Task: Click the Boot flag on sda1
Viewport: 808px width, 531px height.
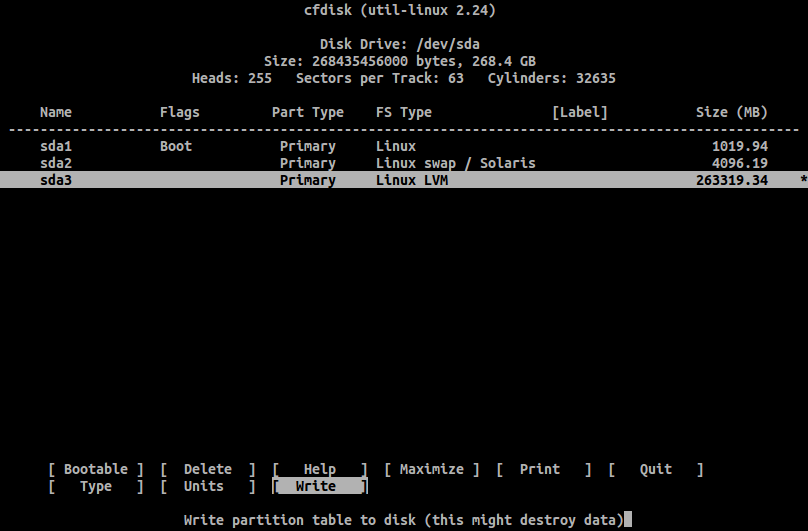Action: pyautogui.click(x=176, y=146)
